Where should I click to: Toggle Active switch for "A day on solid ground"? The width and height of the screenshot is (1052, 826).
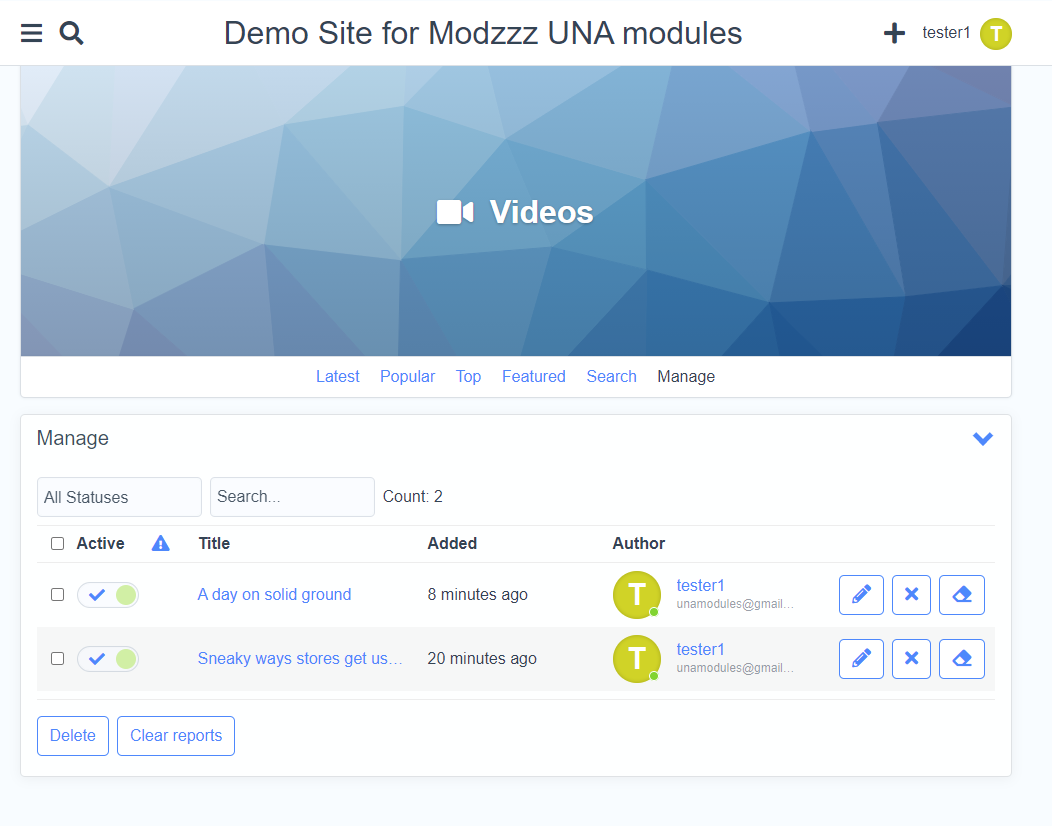[108, 595]
